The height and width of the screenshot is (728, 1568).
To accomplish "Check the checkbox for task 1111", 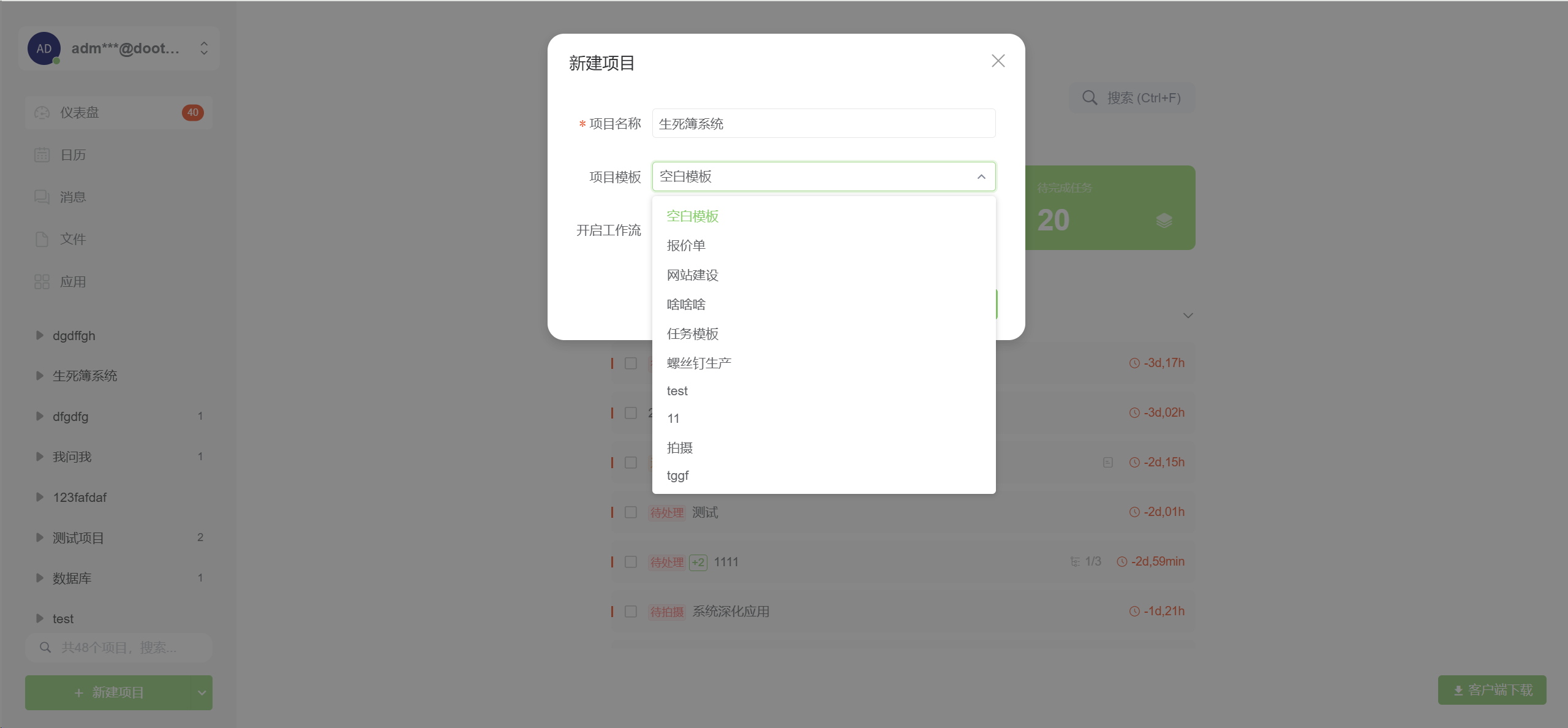I will 630,562.
